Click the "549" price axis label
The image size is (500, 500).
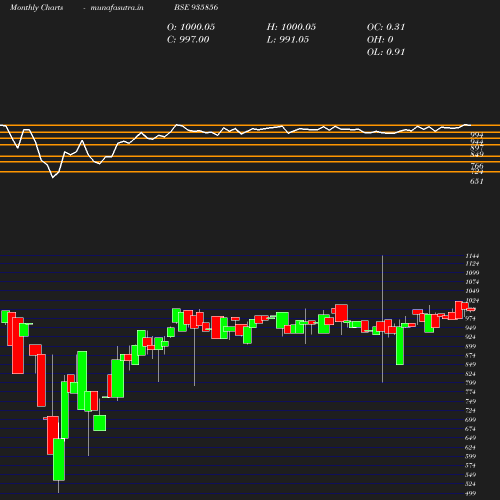tap(471, 475)
